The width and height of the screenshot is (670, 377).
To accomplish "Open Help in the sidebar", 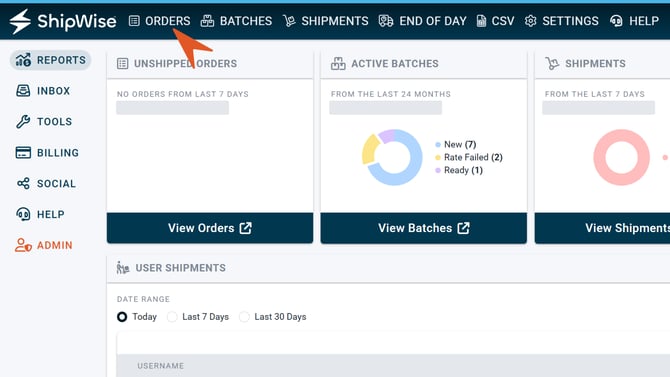I will coord(40,214).
